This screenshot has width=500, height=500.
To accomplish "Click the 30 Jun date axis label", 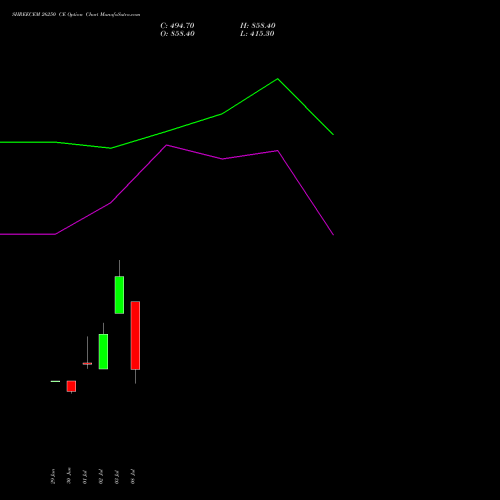I will pos(69,476).
